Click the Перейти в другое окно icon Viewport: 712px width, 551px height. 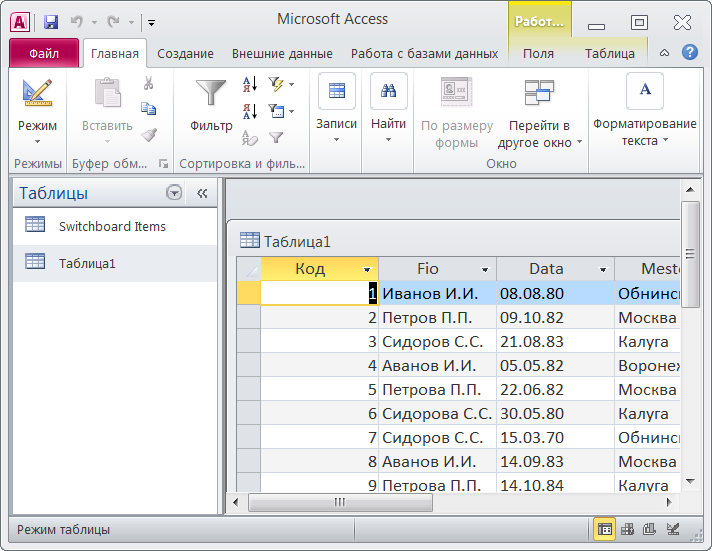click(539, 92)
